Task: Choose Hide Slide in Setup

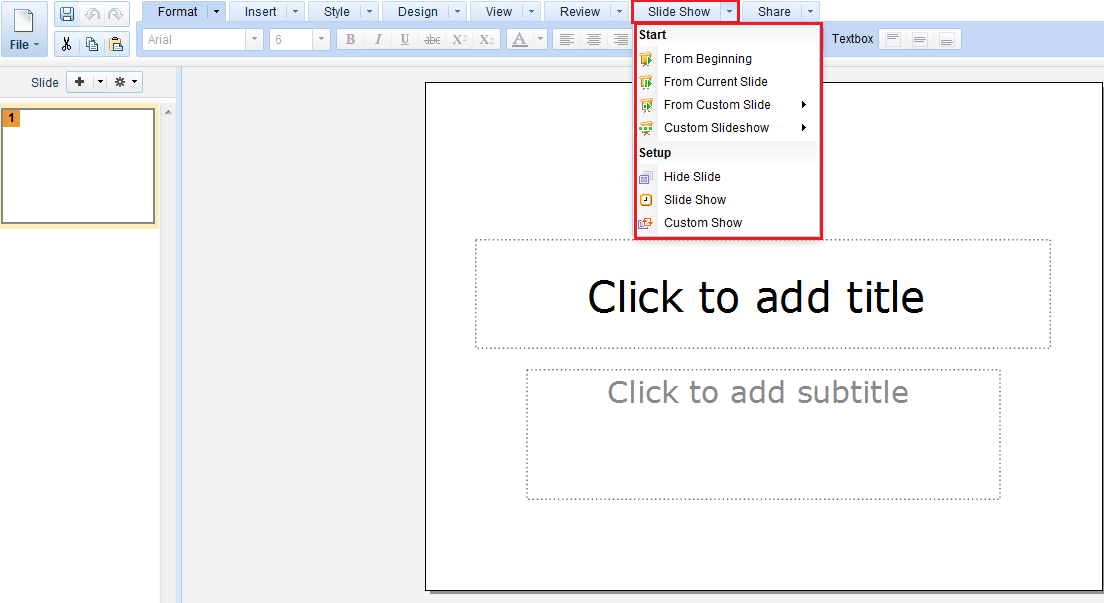Action: 727,176
